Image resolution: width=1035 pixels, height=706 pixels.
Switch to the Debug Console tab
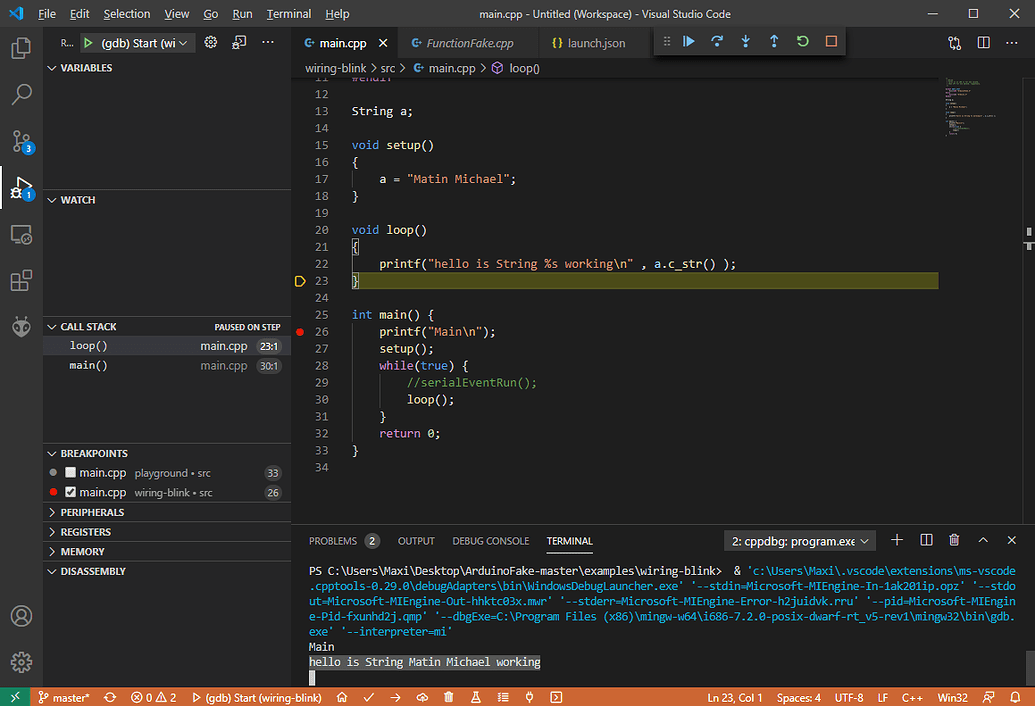[490, 541]
